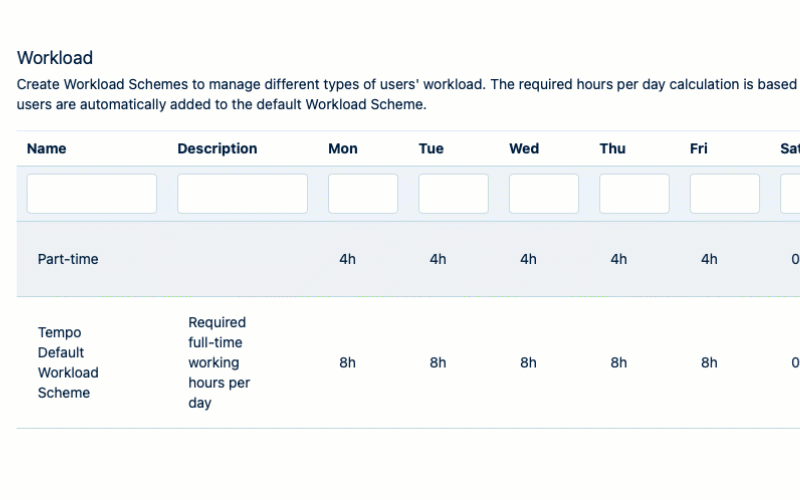
Task: Open the Part-time workload scheme
Action: [x=68, y=259]
